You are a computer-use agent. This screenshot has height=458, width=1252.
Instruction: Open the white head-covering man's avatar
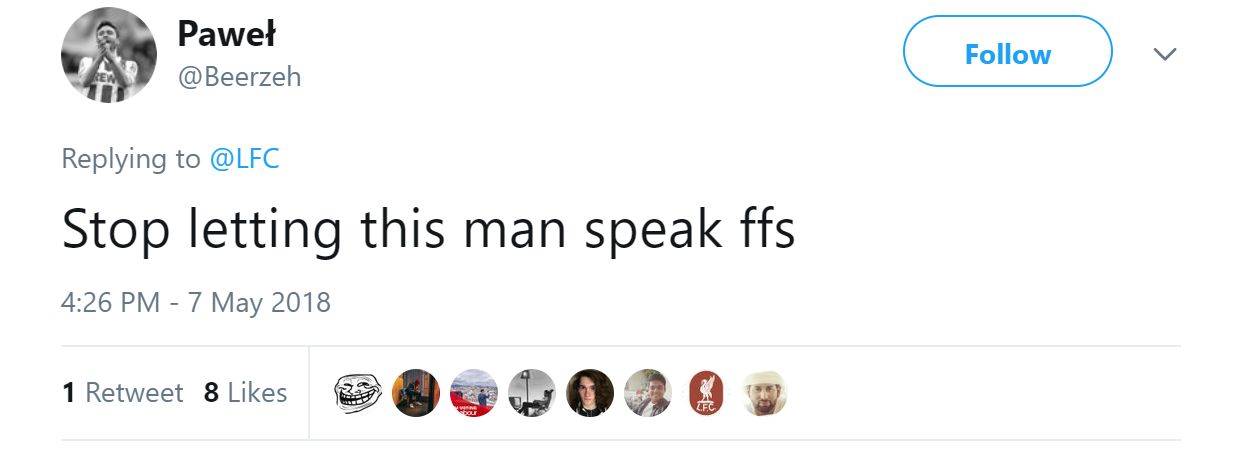pos(764,393)
